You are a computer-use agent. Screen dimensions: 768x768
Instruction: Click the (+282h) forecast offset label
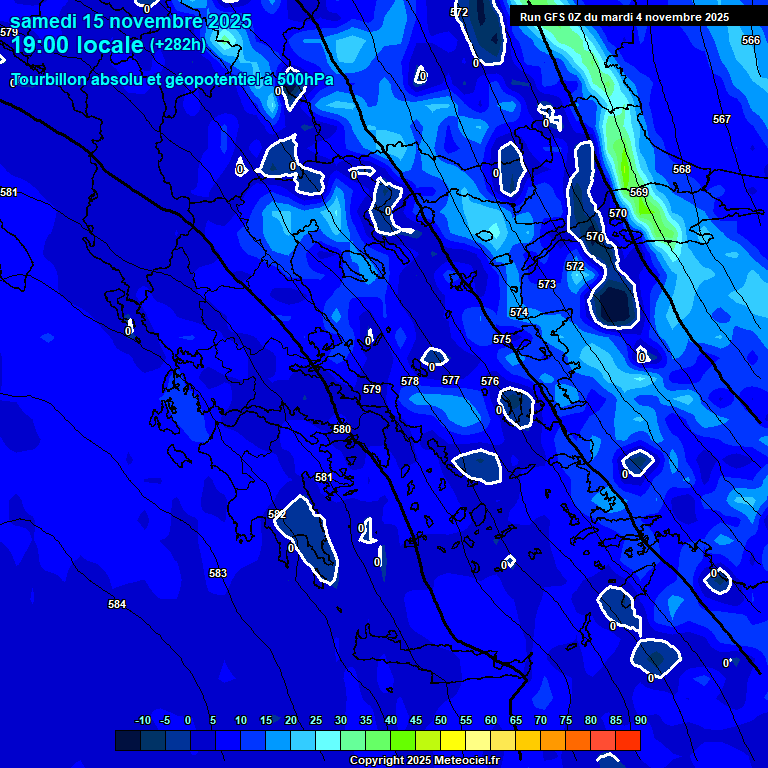[177, 45]
